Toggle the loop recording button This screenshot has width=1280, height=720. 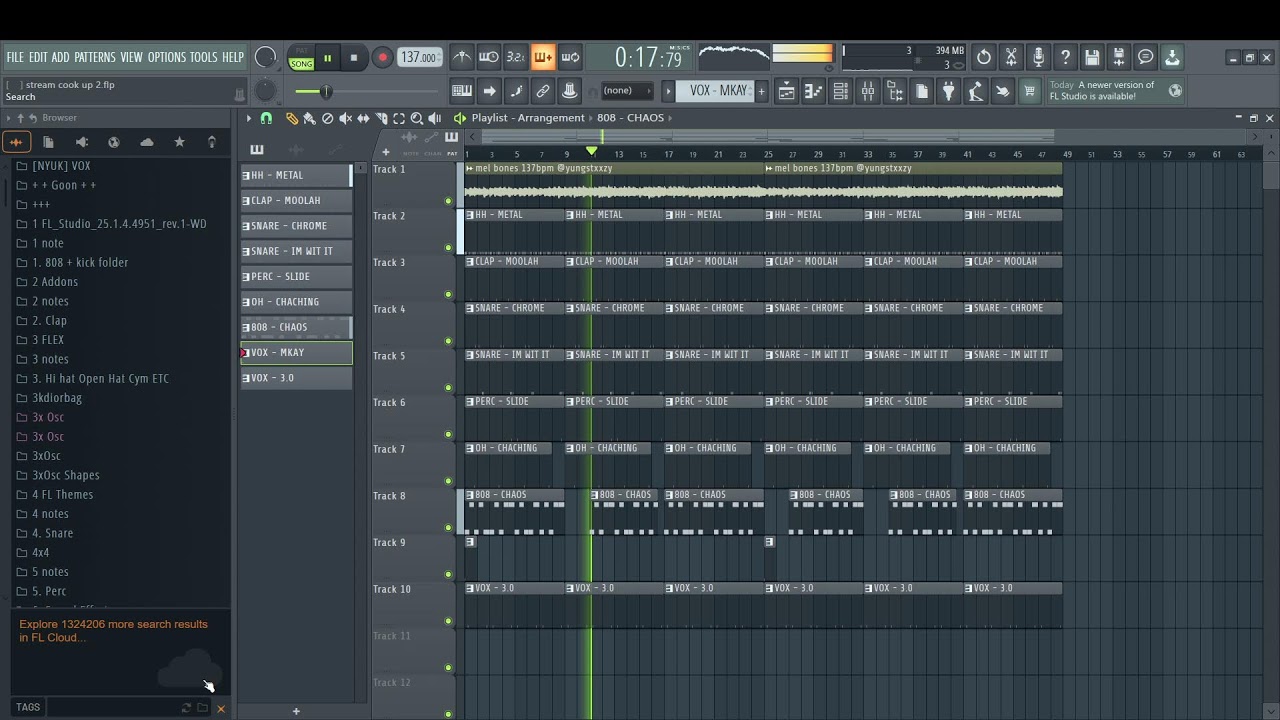570,57
